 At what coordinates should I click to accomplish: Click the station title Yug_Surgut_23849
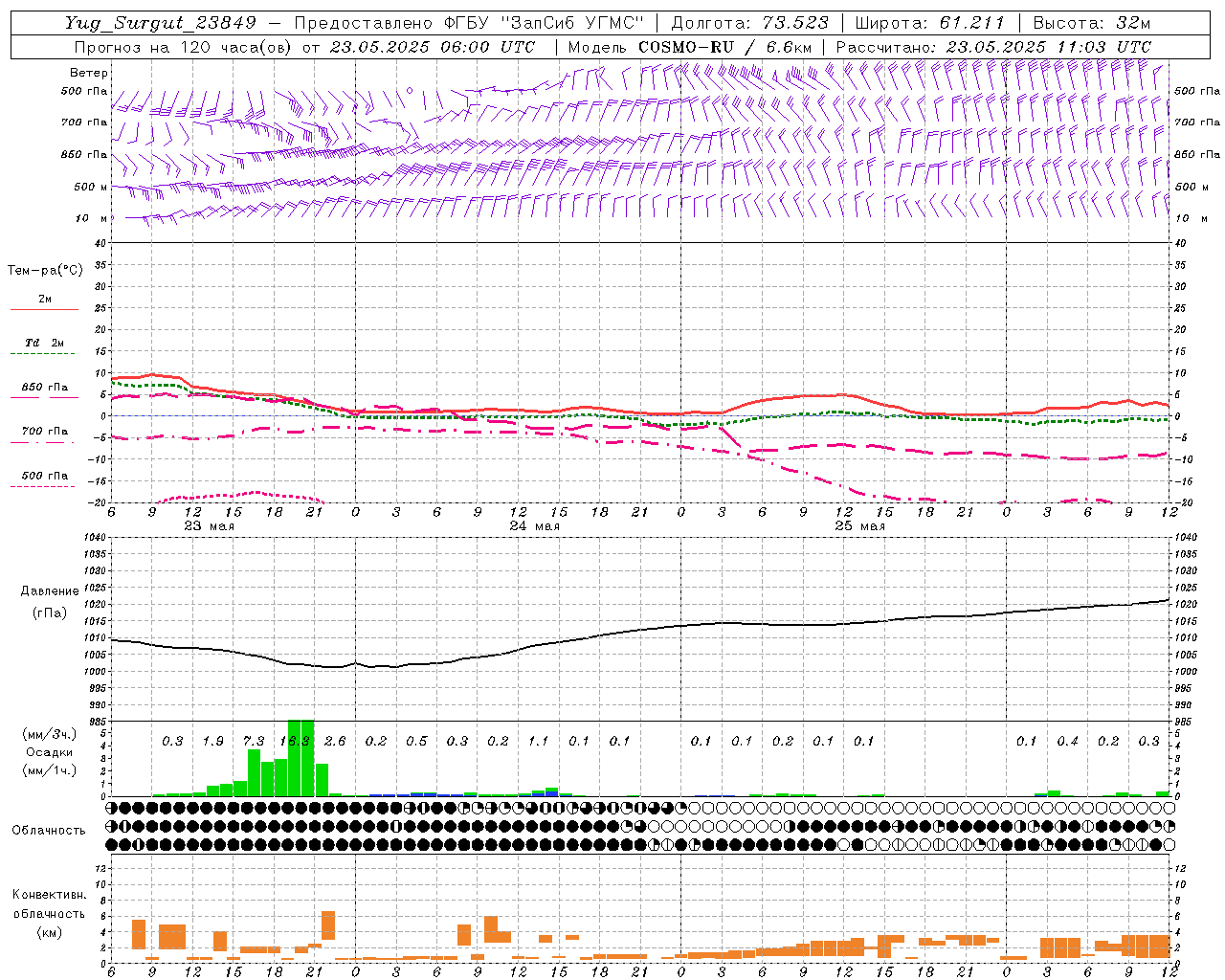point(162,23)
